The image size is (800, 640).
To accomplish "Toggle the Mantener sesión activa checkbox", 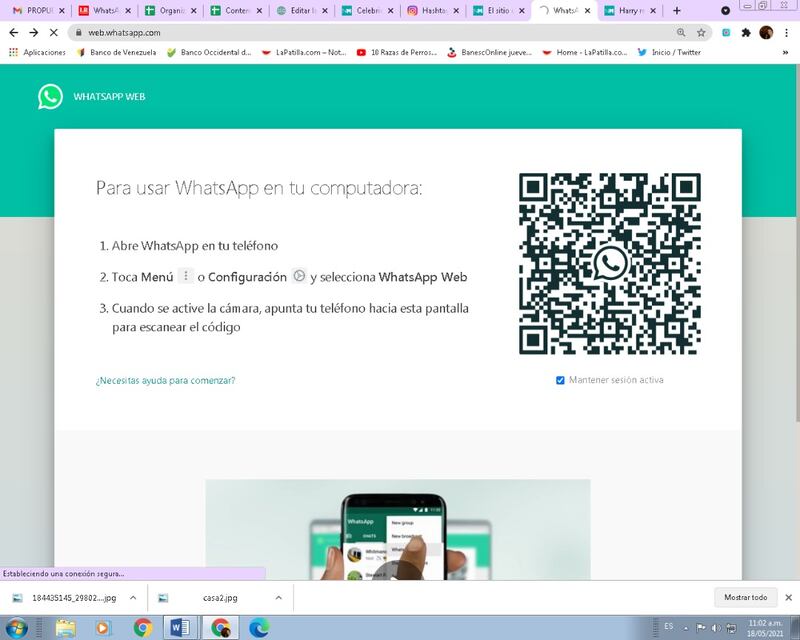I will click(560, 380).
